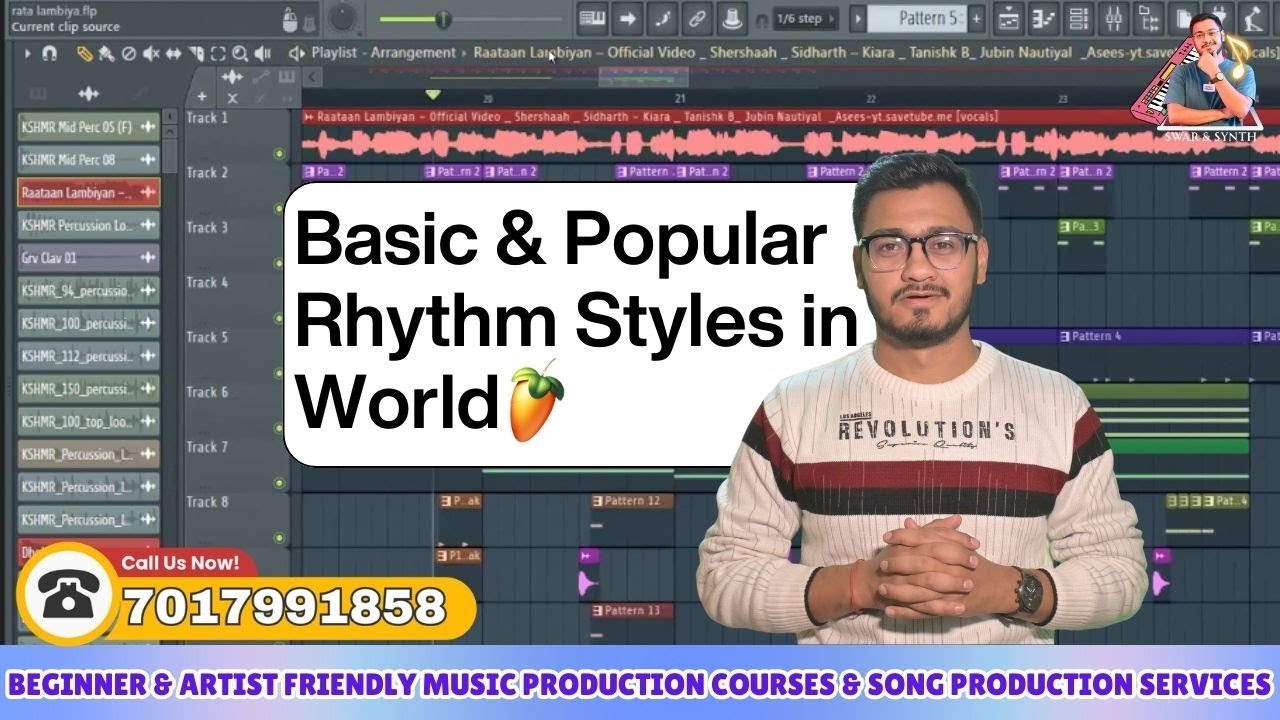The width and height of the screenshot is (1280, 720).
Task: Click Raataan Lambiyan clip breadcrumb title
Action: pos(875,53)
